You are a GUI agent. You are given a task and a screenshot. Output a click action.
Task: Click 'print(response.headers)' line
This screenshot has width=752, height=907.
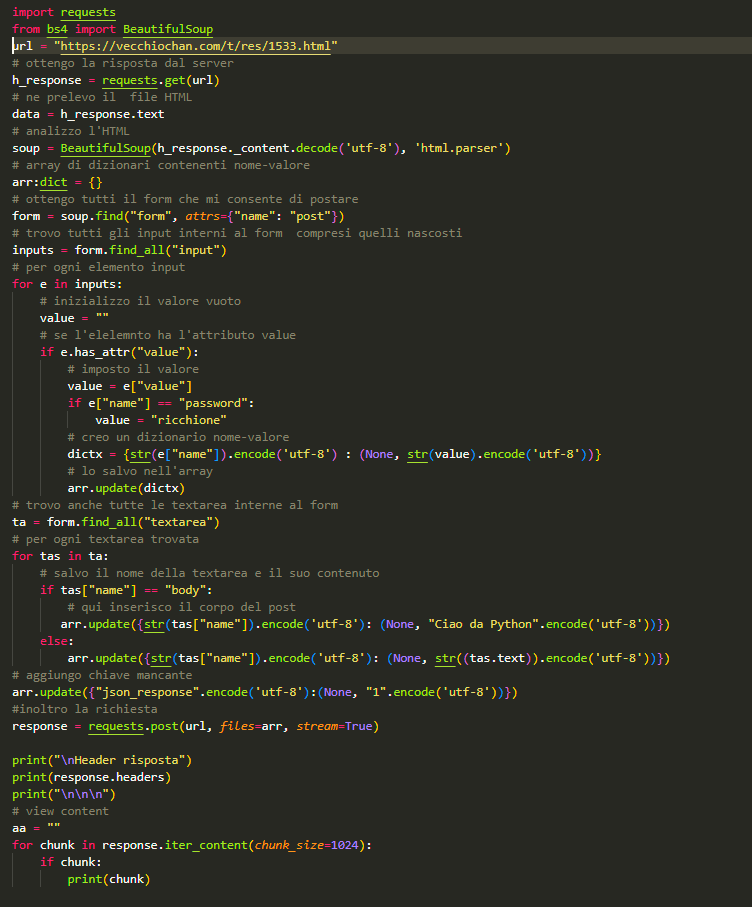click(91, 777)
